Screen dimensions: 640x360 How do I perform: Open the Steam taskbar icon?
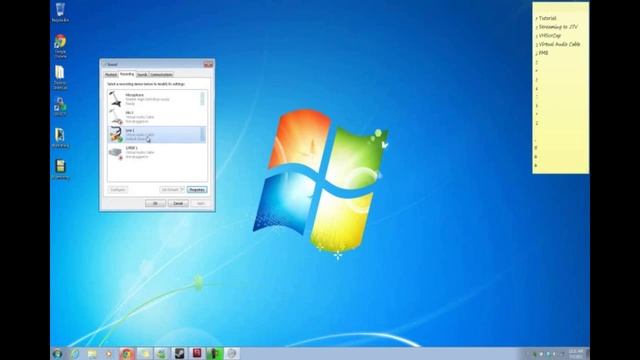point(180,353)
